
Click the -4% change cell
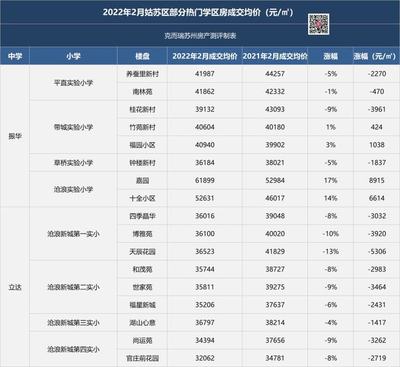point(331,323)
